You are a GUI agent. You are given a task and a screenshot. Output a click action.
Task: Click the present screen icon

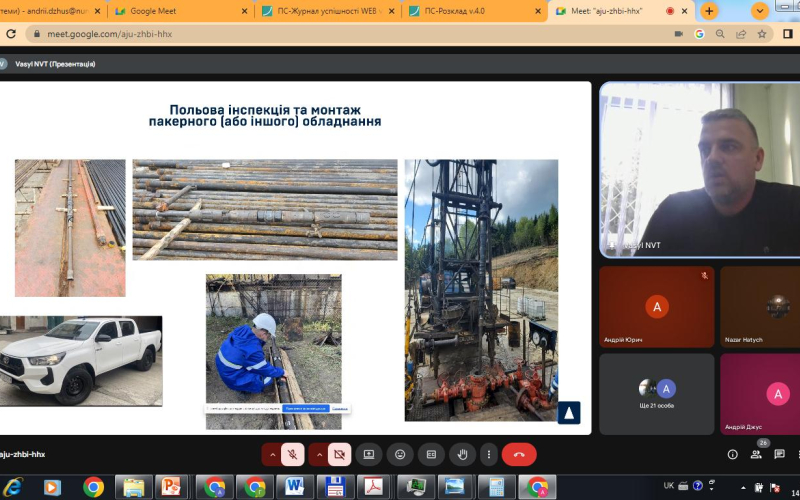369,454
